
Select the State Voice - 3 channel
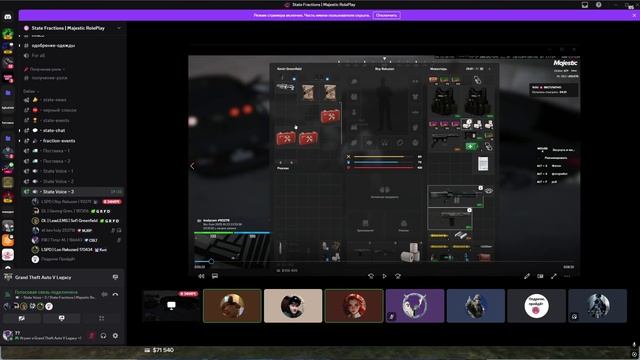pyautogui.click(x=73, y=191)
